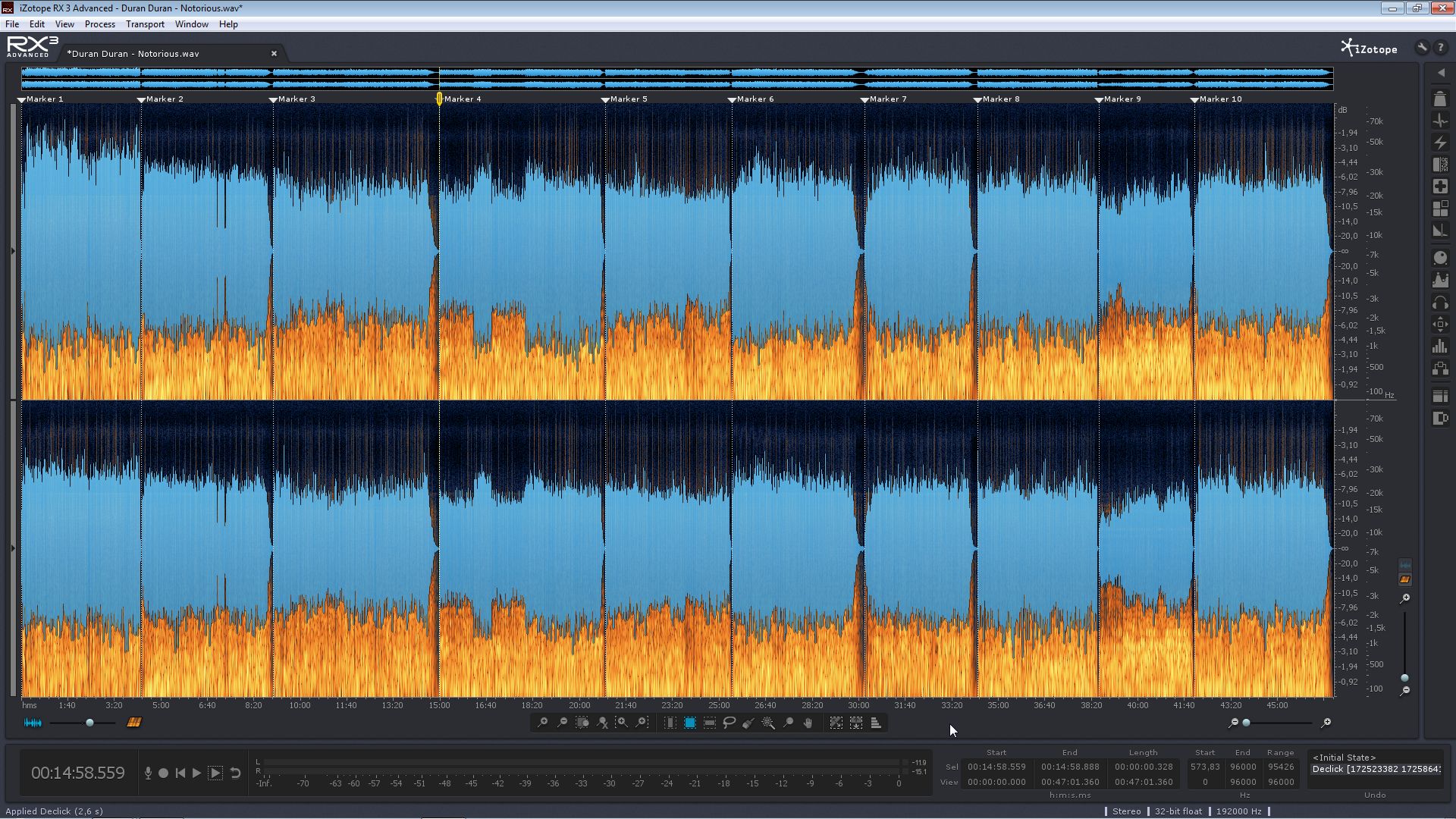This screenshot has height=819, width=1456.
Task: Collapse the right module panel arrow
Action: click(1441, 73)
